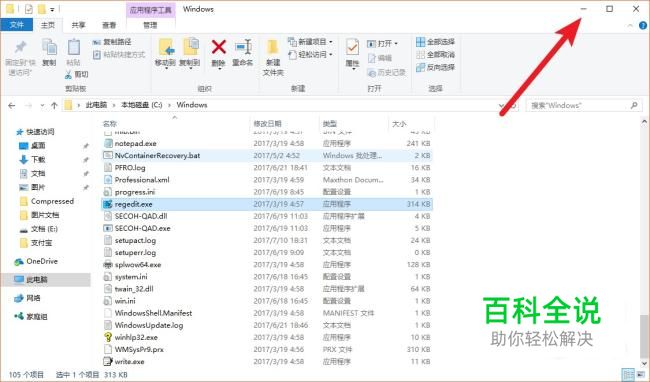Switch to the Home ribbon tab

[x=48, y=25]
